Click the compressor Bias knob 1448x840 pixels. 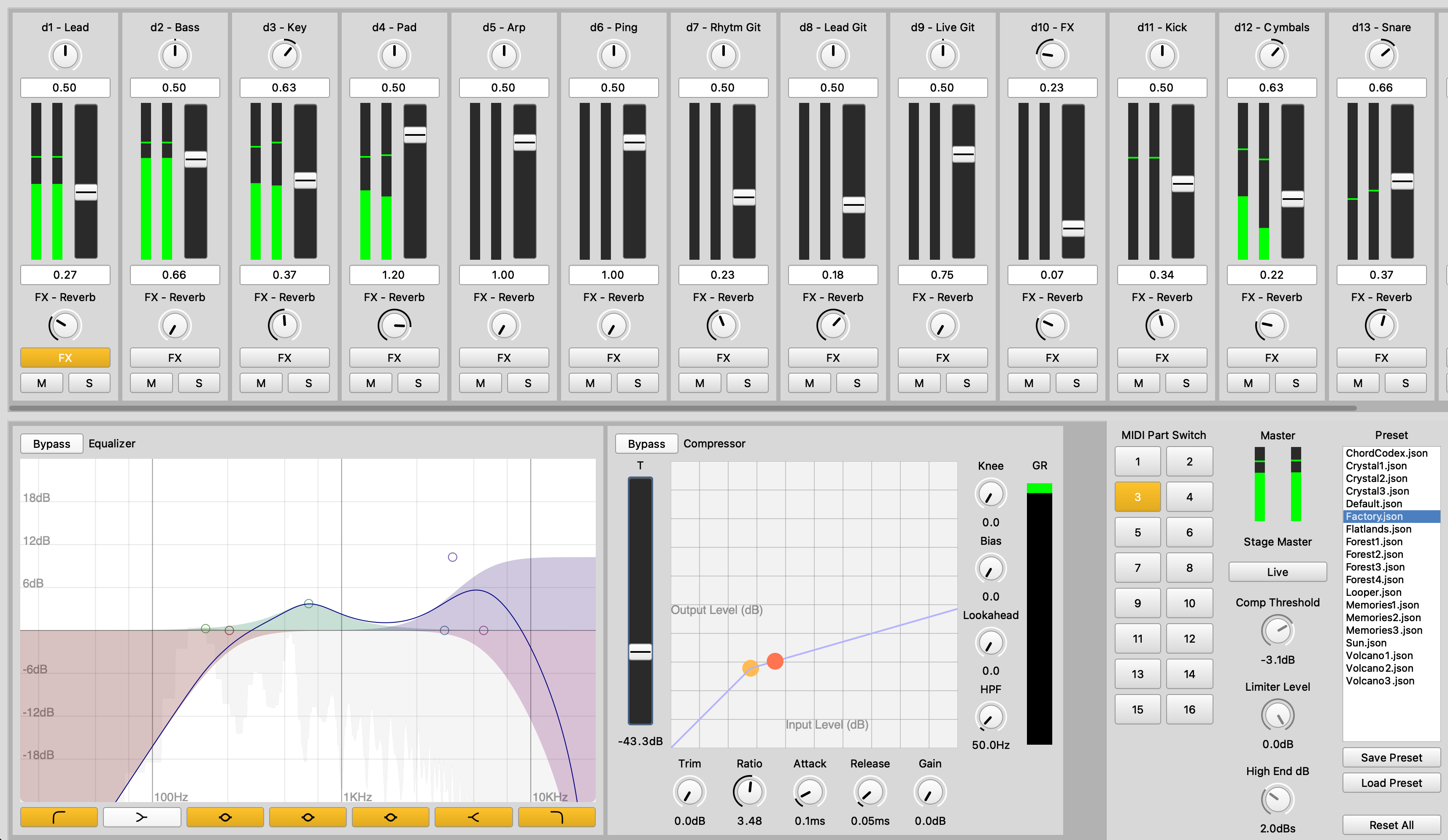(991, 569)
